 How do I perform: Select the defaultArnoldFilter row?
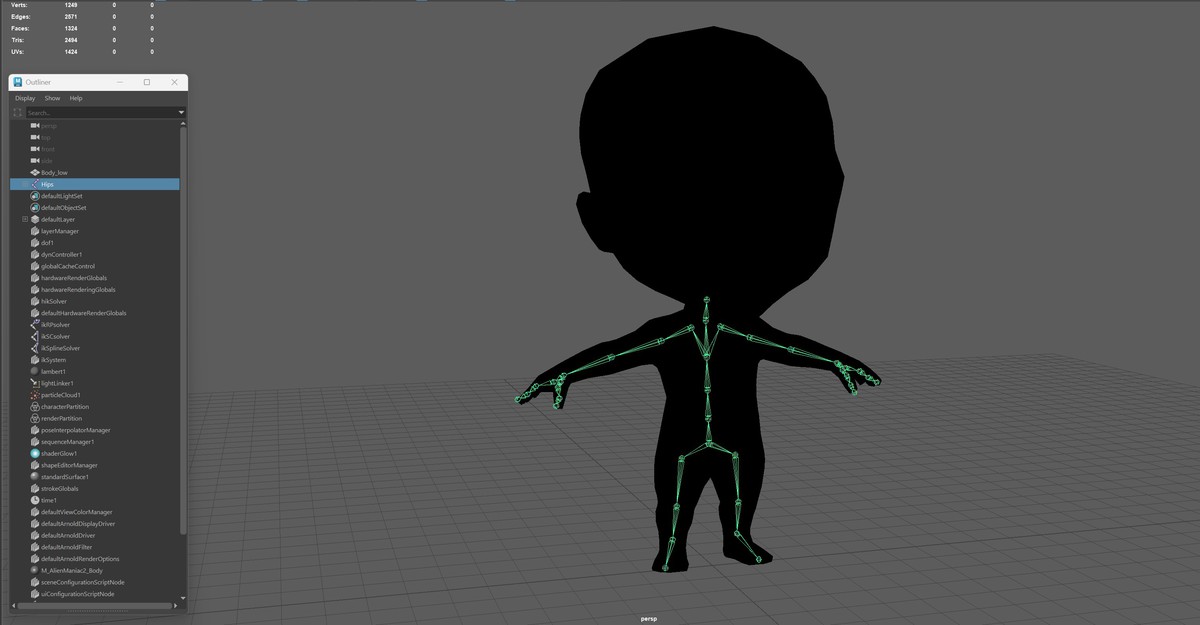(x=95, y=547)
